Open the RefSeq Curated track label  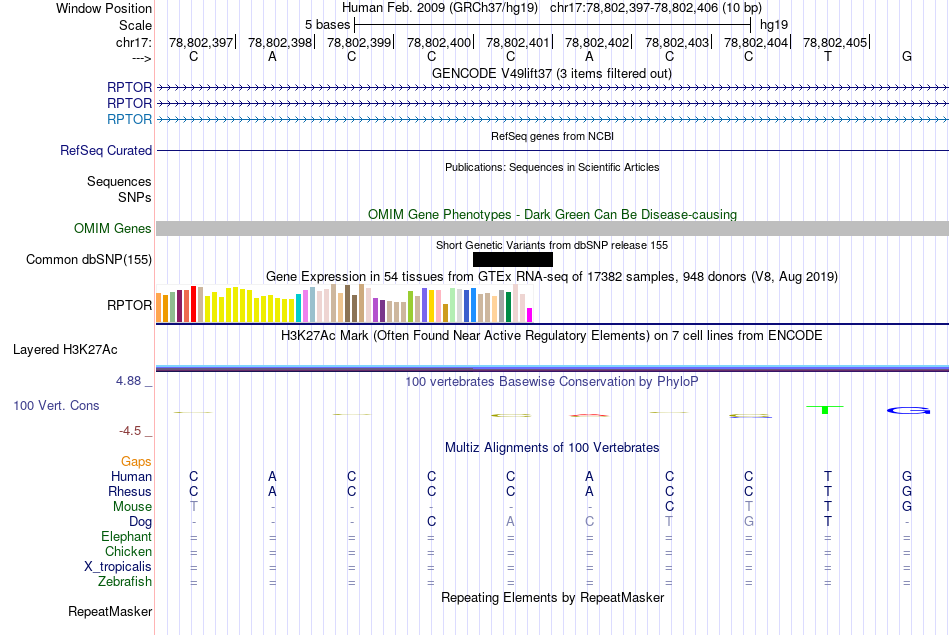[x=106, y=150]
